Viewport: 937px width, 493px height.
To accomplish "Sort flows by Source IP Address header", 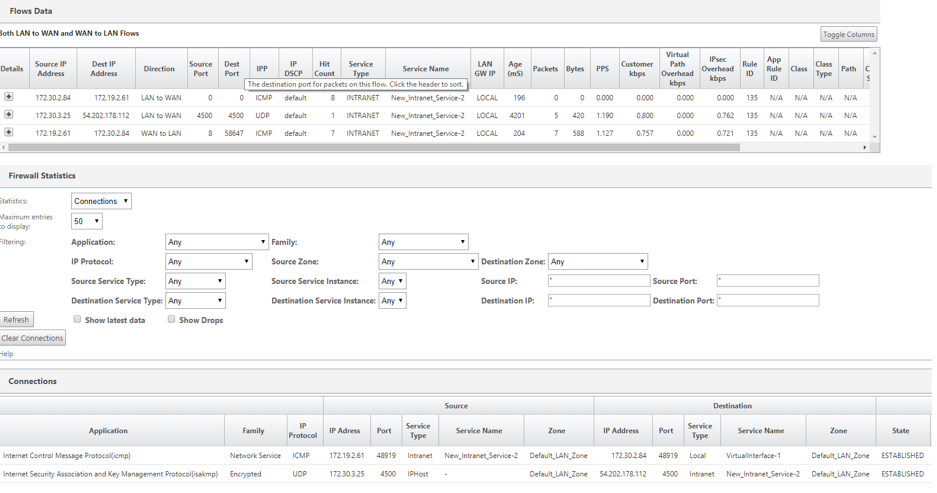I will (x=51, y=69).
